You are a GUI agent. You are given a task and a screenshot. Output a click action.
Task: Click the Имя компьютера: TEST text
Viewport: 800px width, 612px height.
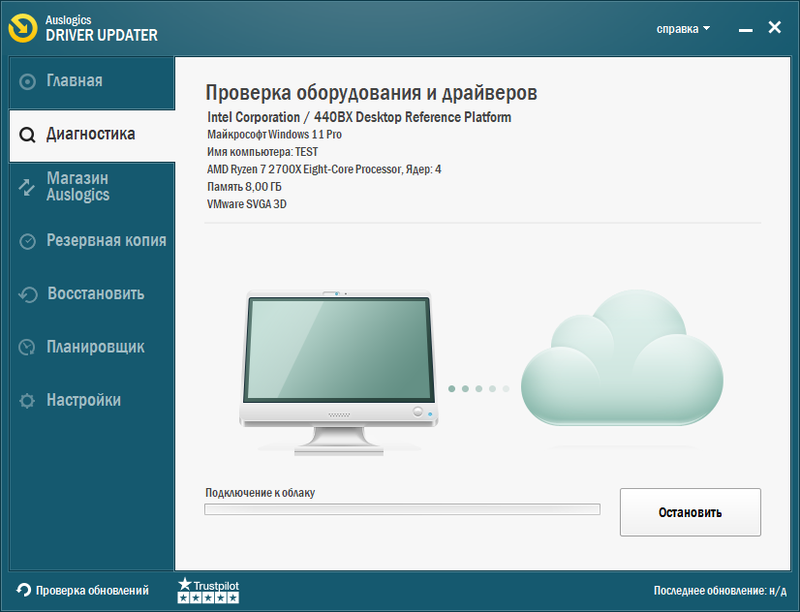tap(262, 152)
